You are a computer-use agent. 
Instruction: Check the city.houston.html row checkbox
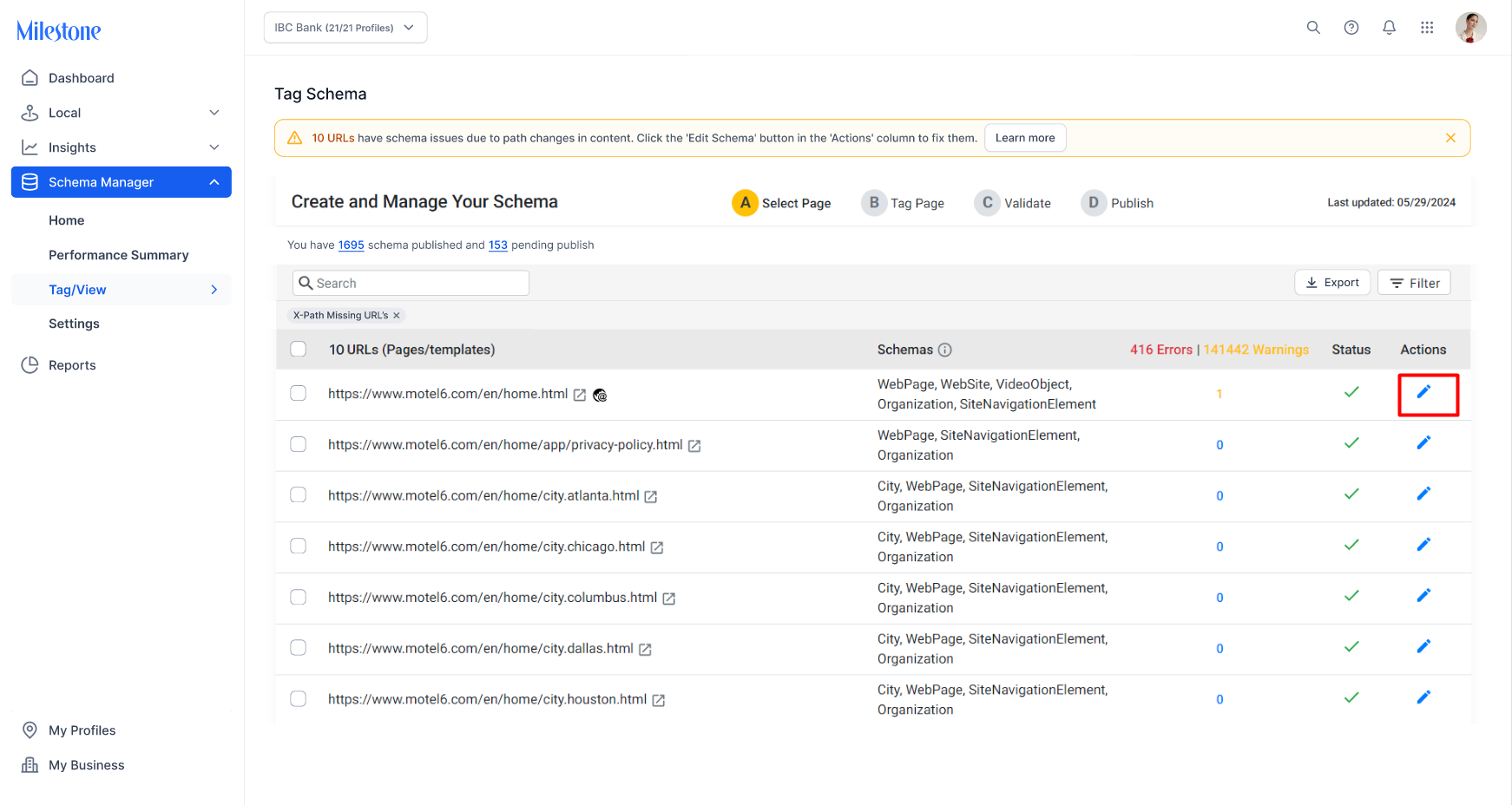tap(299, 698)
